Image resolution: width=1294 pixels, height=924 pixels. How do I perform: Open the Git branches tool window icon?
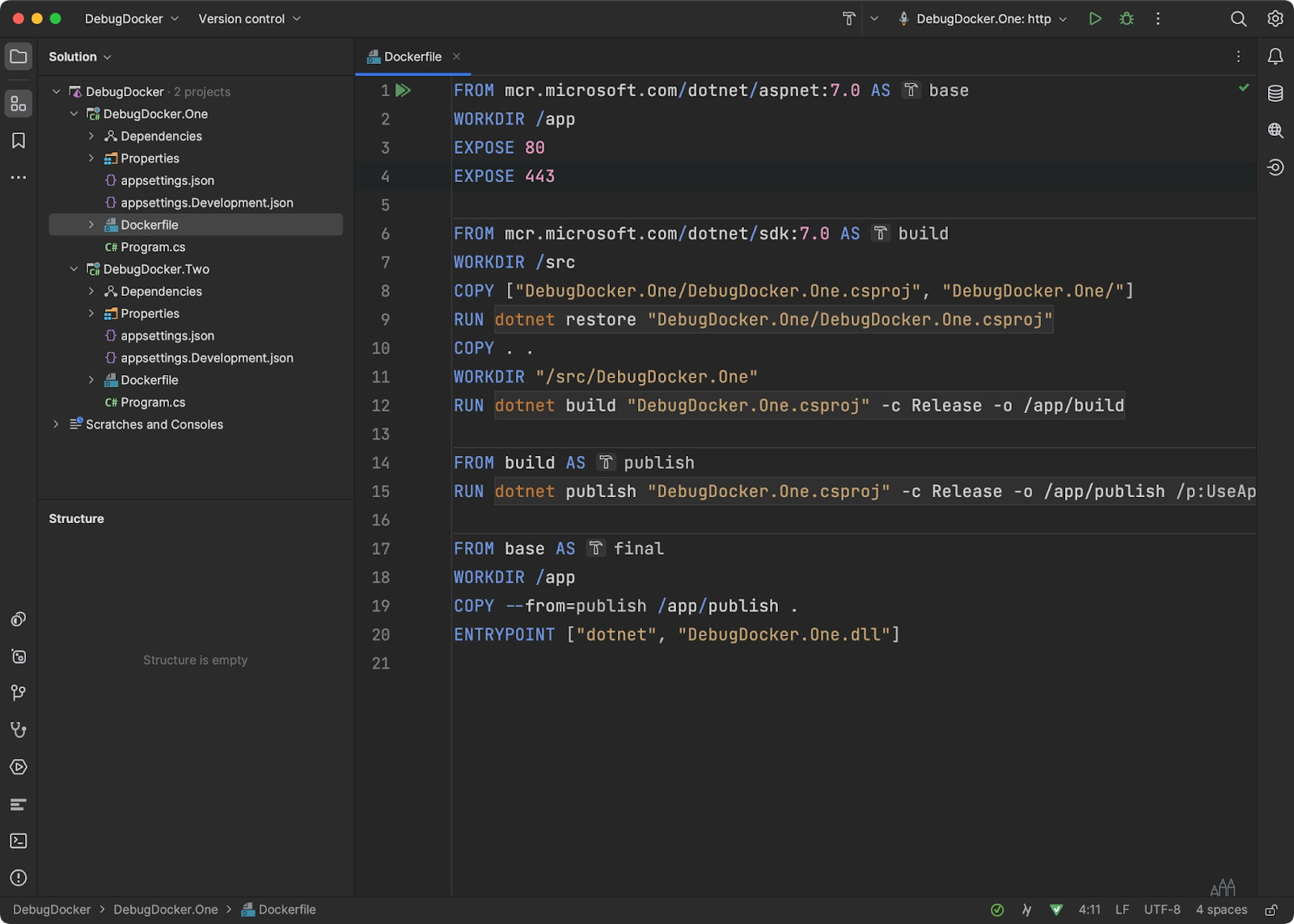click(19, 693)
